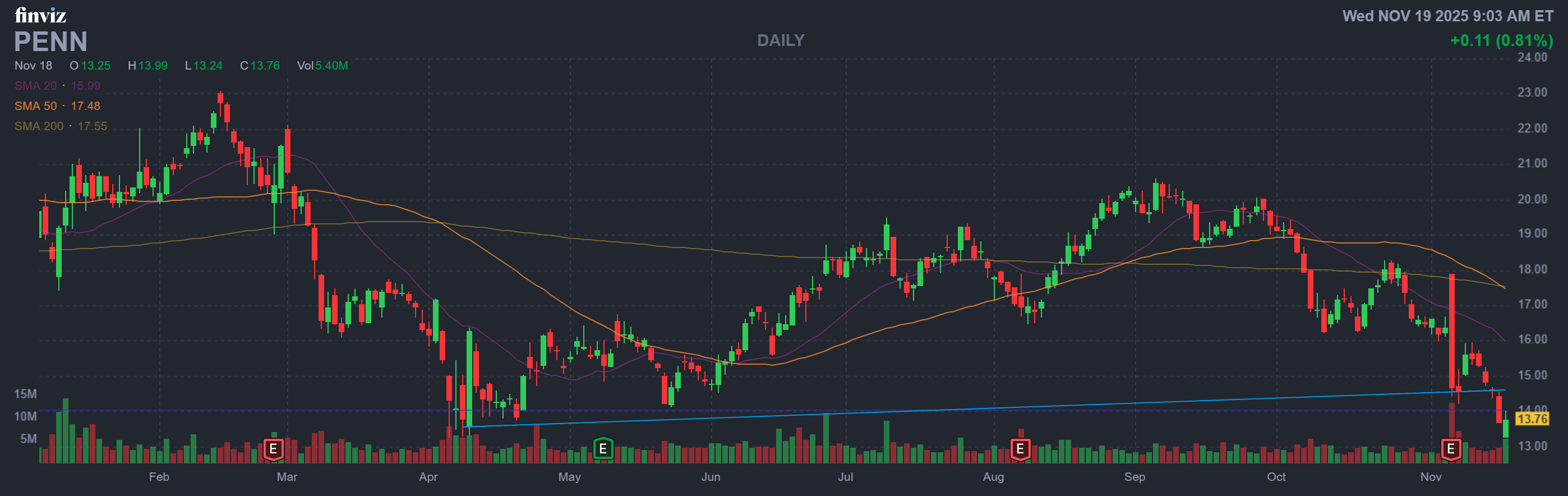This screenshot has width=1568, height=496.
Task: Click the red earnings marker near Mar
Action: pyautogui.click(x=273, y=449)
